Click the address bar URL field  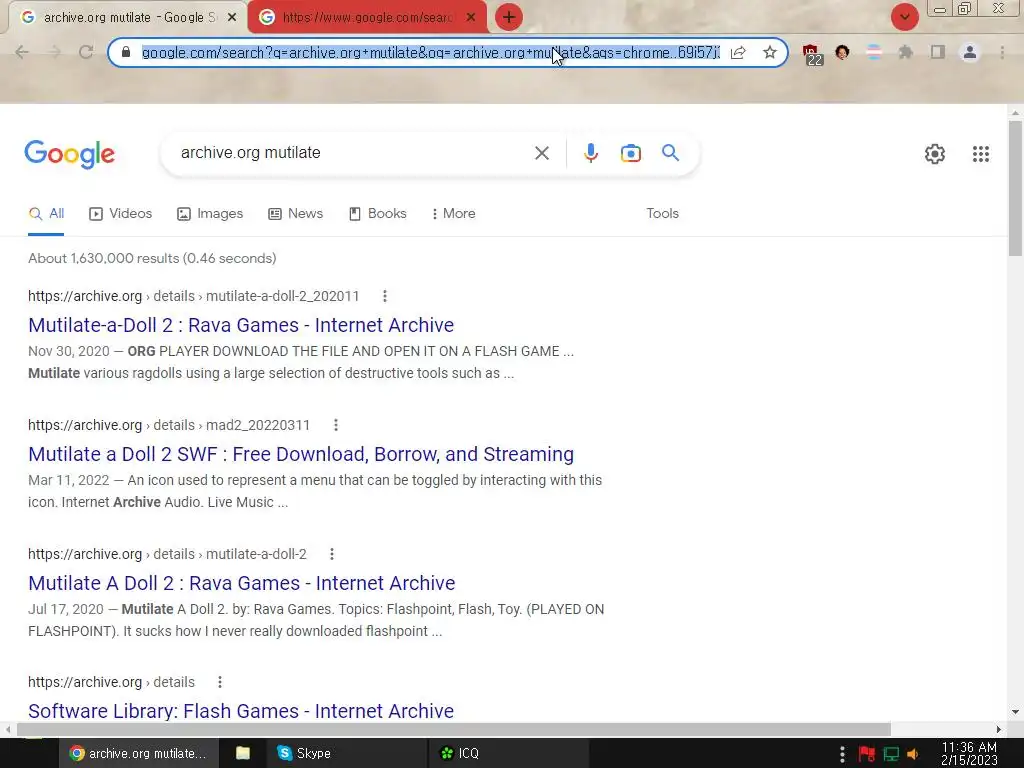coord(430,52)
